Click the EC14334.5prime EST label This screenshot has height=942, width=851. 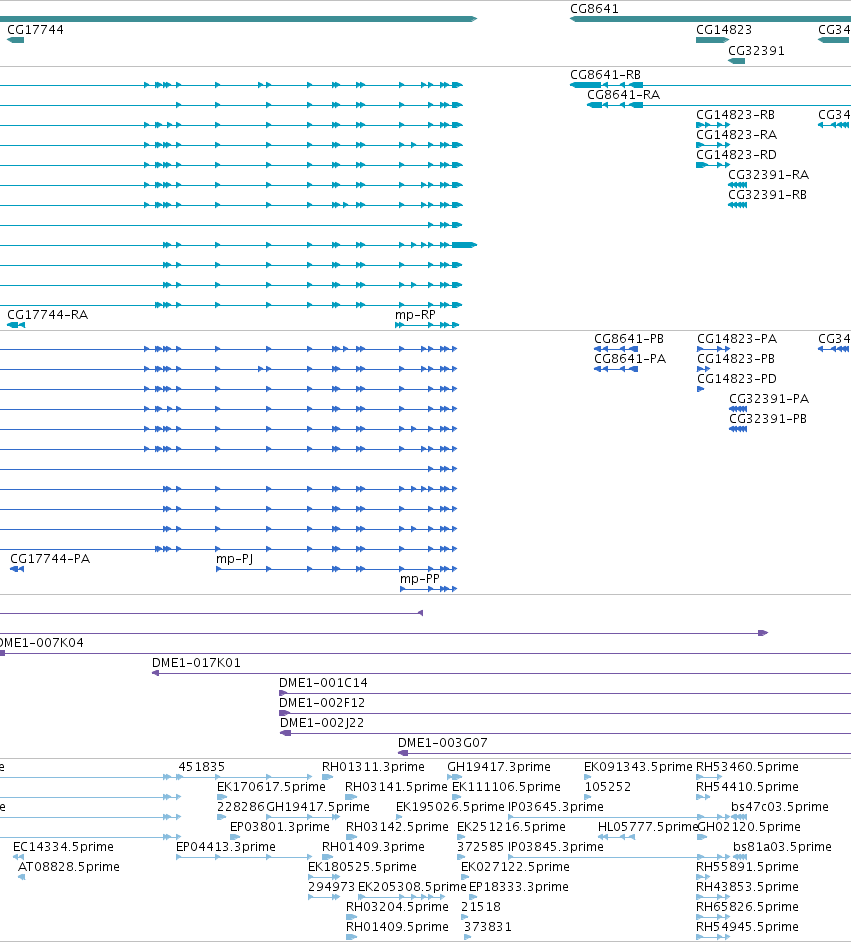[x=63, y=846]
